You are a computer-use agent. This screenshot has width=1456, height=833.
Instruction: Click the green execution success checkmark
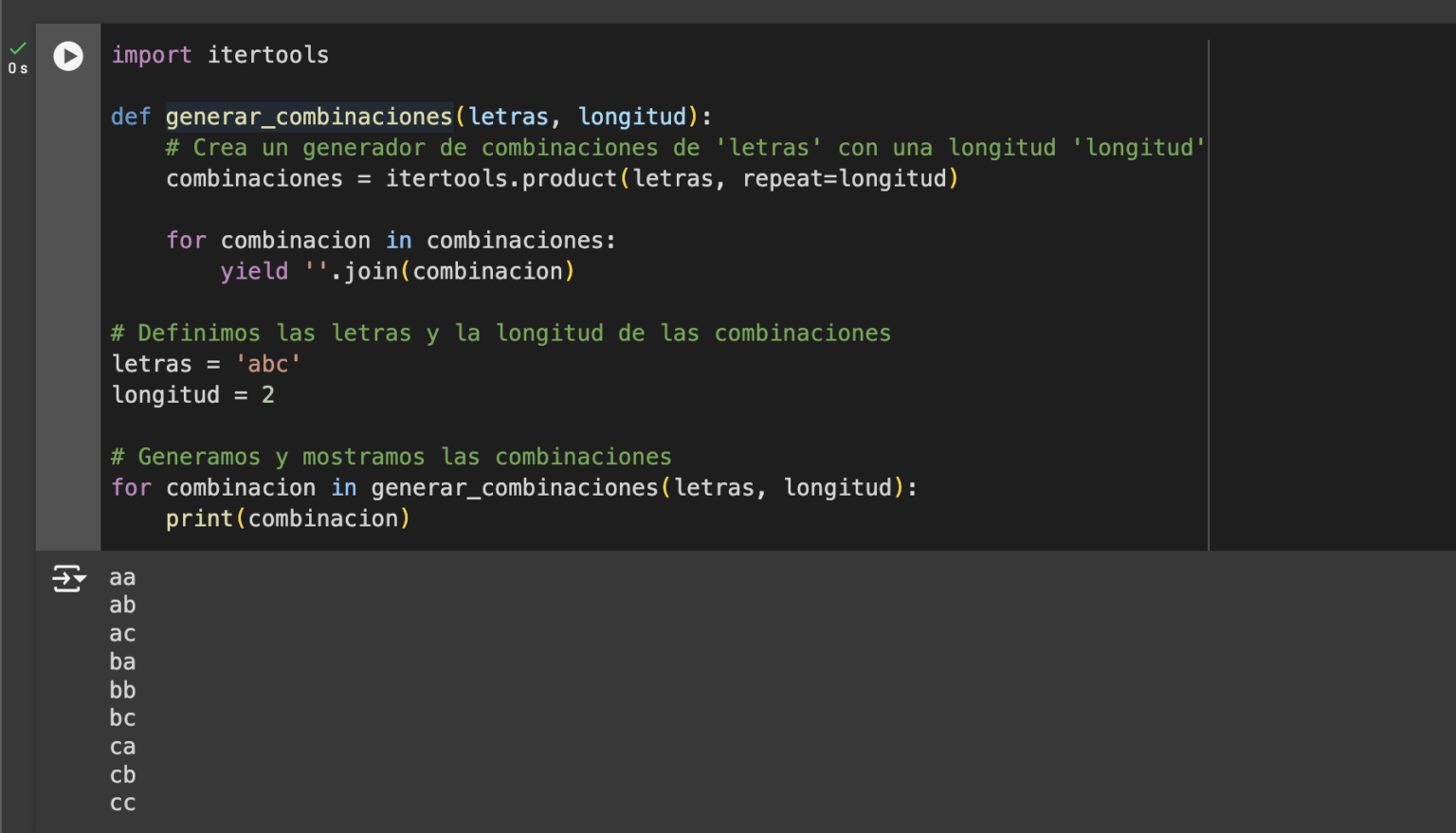click(x=17, y=46)
